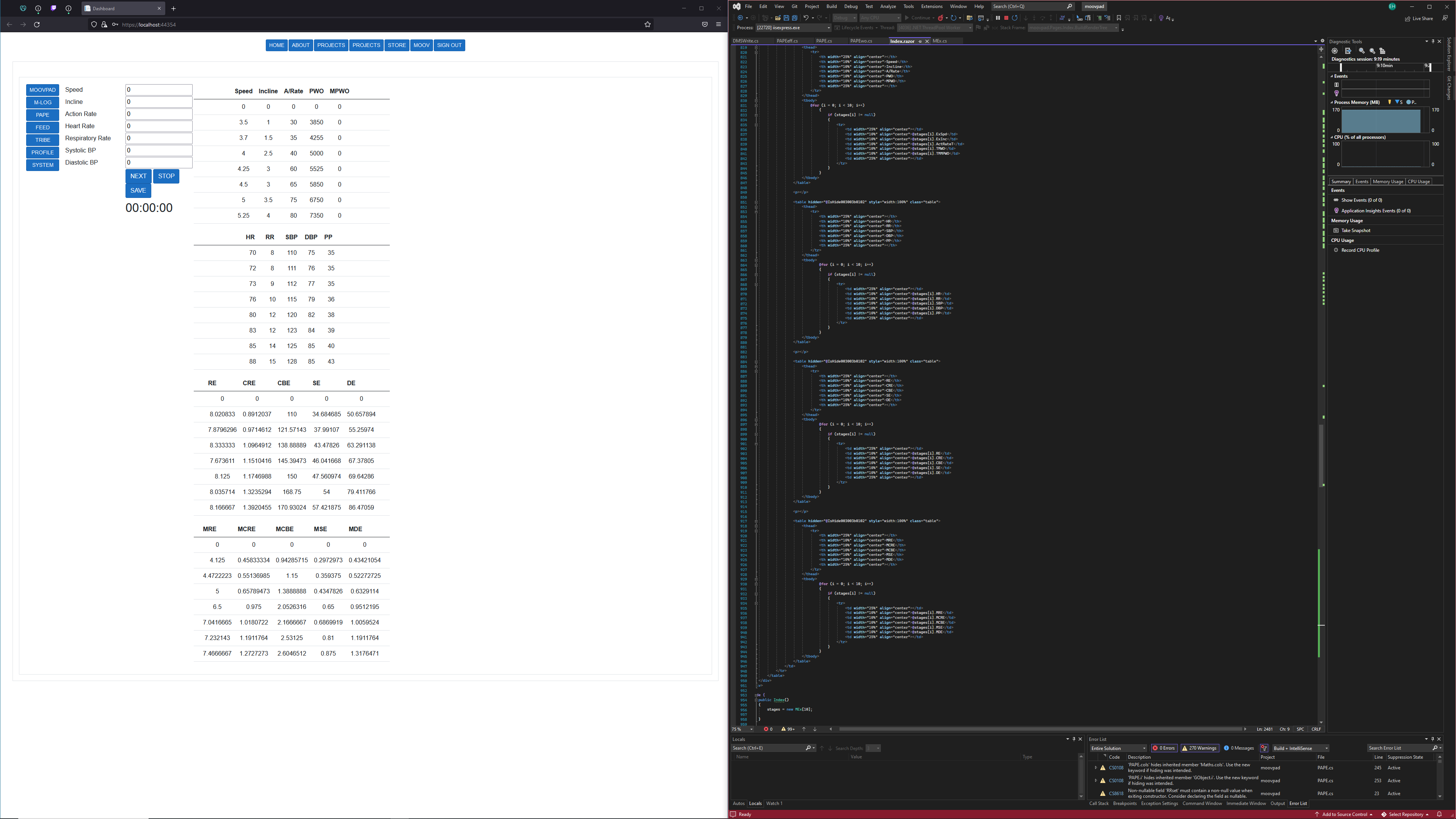Reload the Dashboard browser page

click(x=37, y=24)
